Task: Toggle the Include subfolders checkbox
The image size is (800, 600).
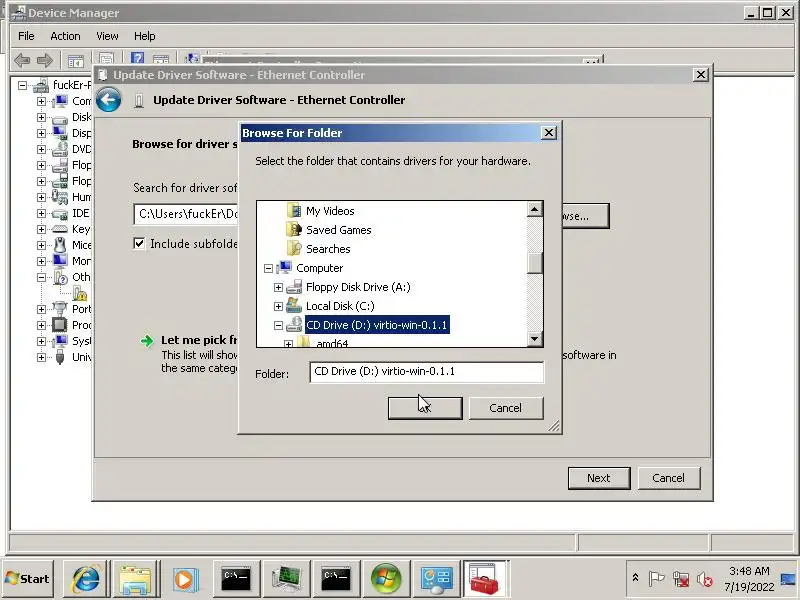Action: pyautogui.click(x=139, y=243)
